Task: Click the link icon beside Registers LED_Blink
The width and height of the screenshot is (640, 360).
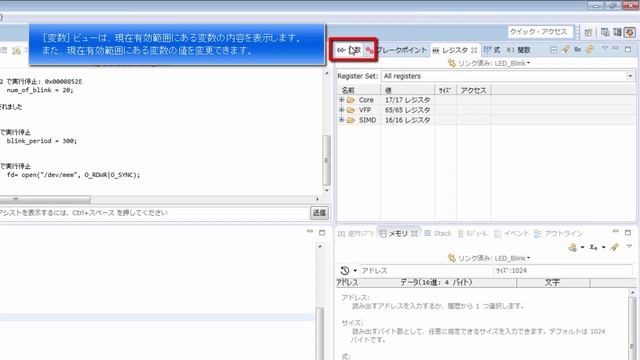Action: (x=451, y=63)
